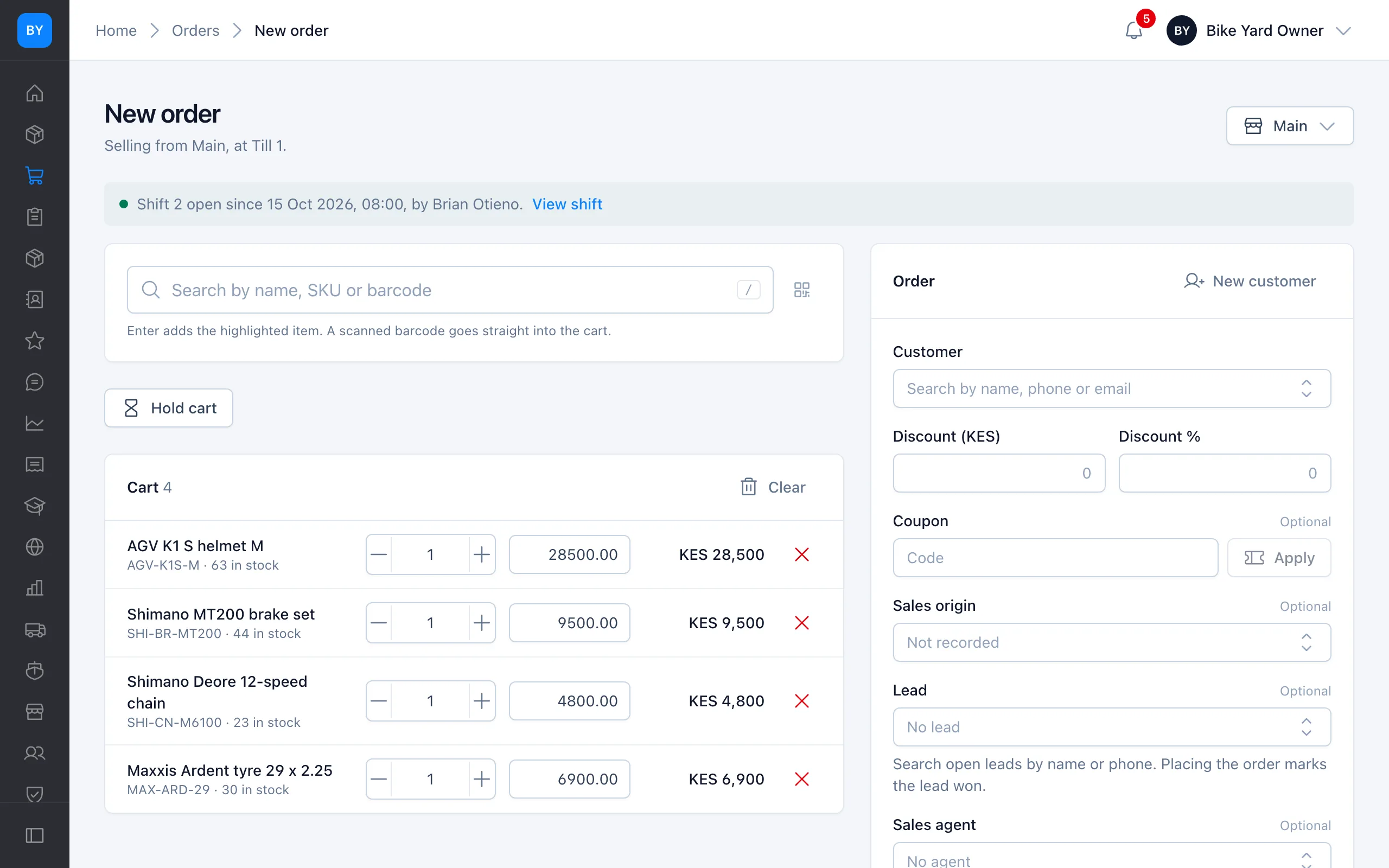Decrease quantity of Maxxis Ardent tyre
The width and height of the screenshot is (1389, 868).
pos(379,779)
